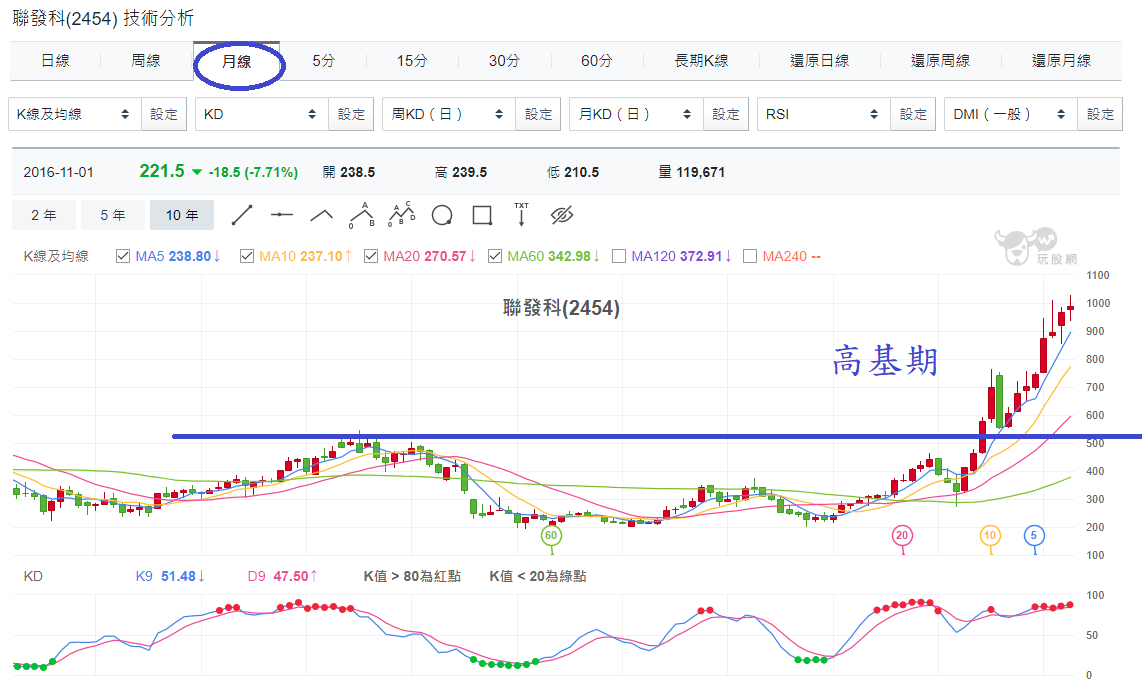Click the 聯發科(2454) 技術分析 title
This screenshot has height=681, width=1142.
pos(103,18)
